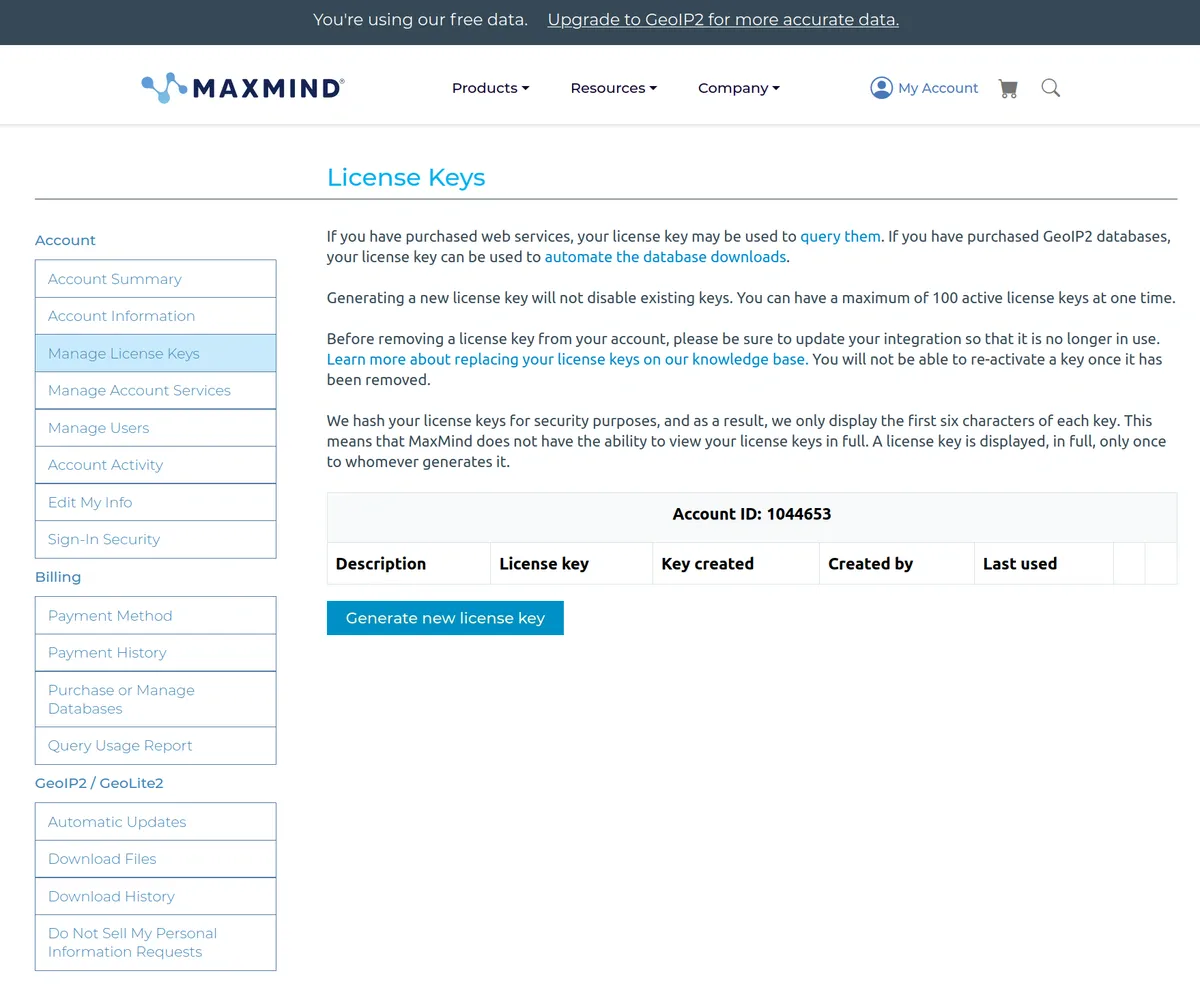Open Purchase or Manage Databases

[155, 699]
